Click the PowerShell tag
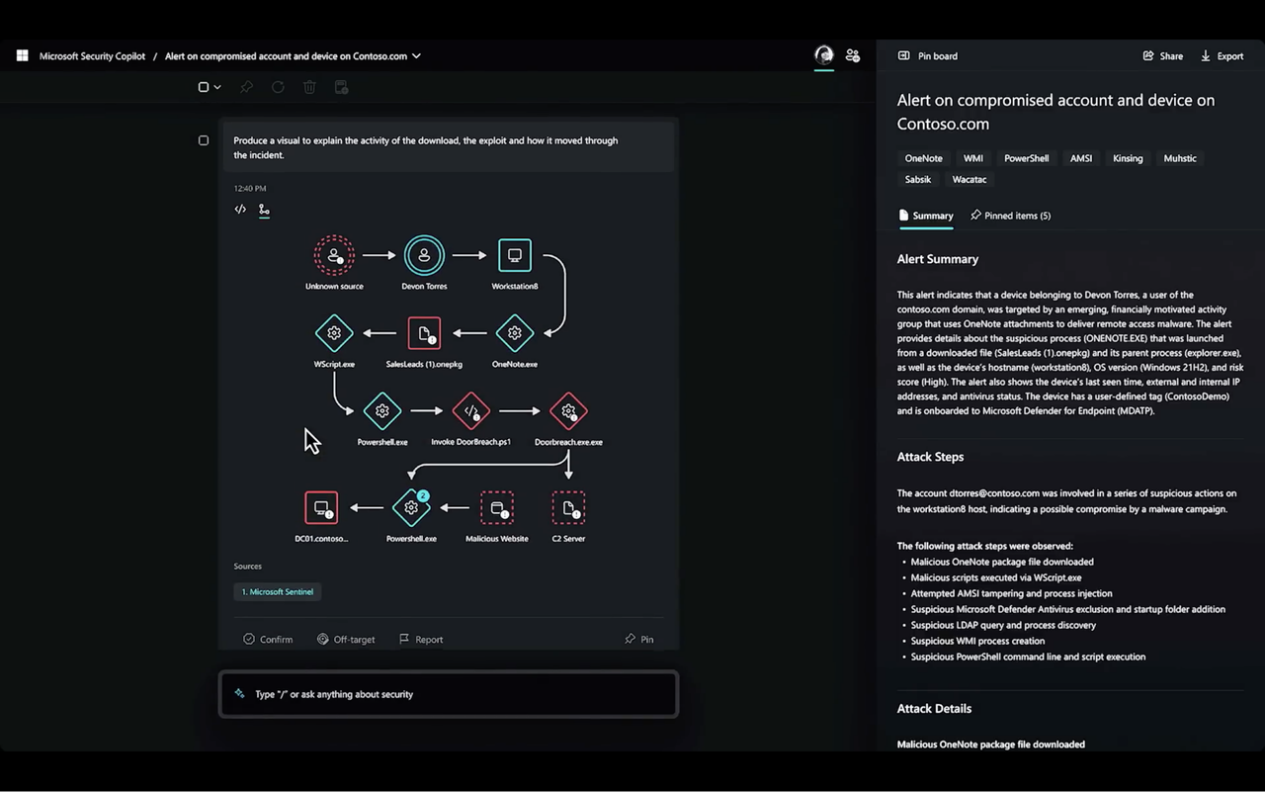The image size is (1265, 794). point(1026,158)
